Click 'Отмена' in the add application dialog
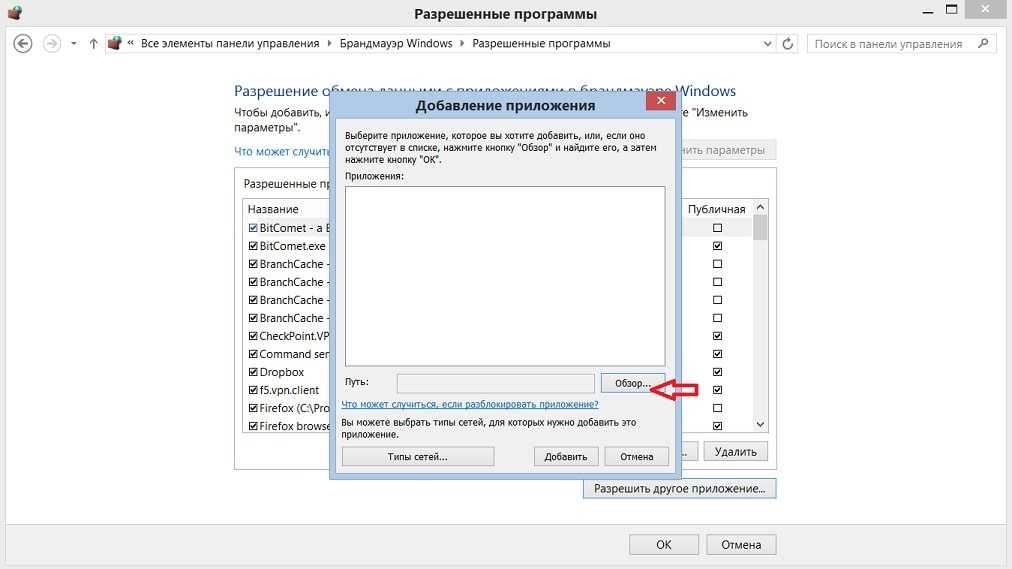This screenshot has width=1012, height=569. [636, 456]
